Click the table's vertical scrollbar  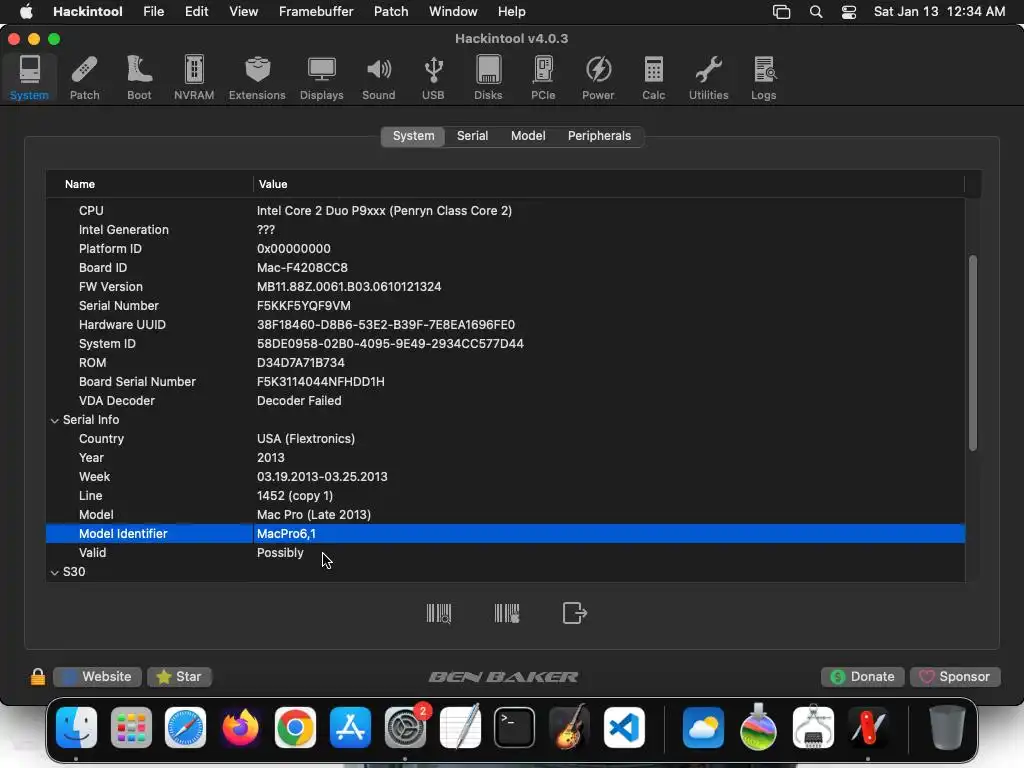coord(972,353)
